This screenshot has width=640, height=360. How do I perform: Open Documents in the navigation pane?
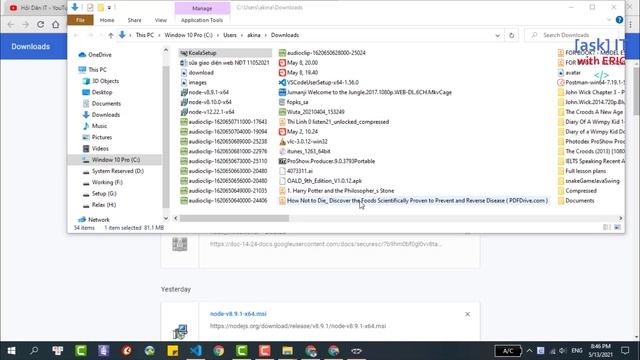click(106, 104)
